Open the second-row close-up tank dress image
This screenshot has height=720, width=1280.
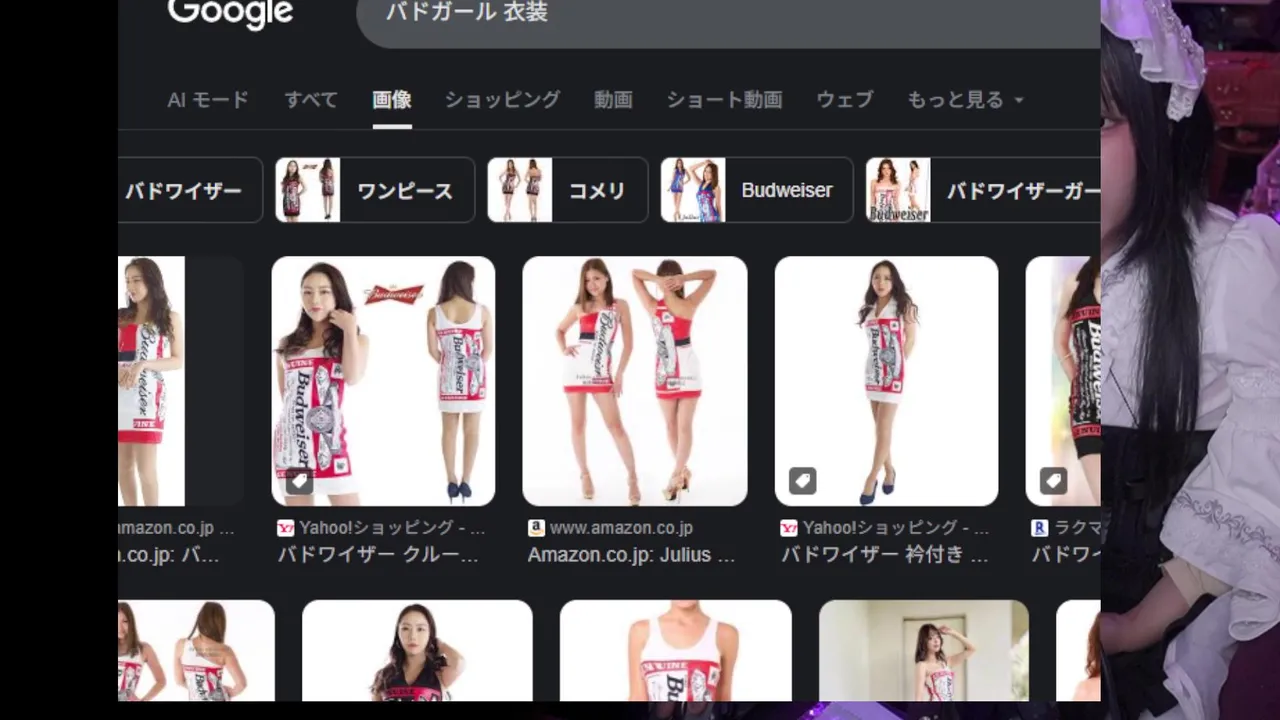tap(676, 650)
